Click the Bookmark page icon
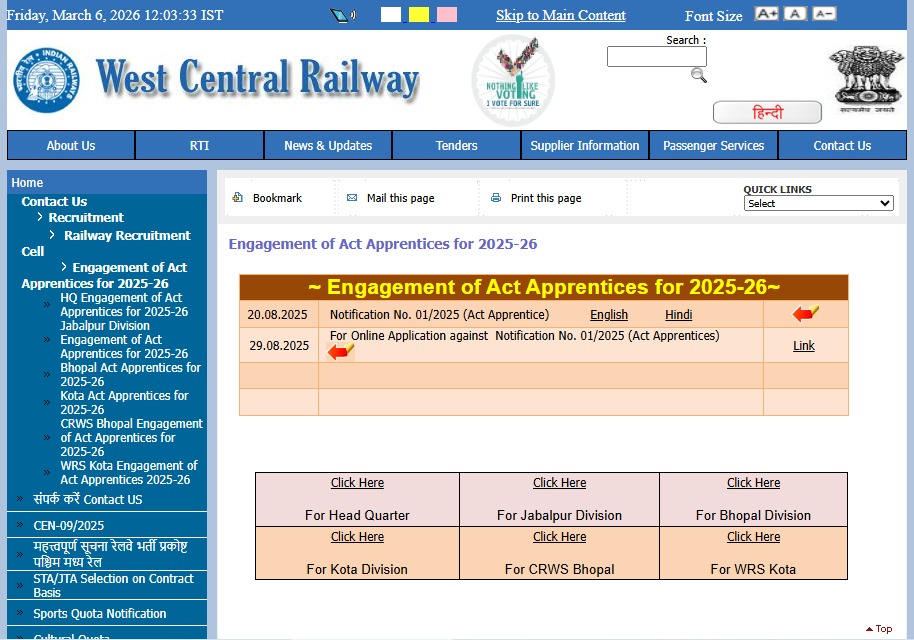This screenshot has width=914, height=640. 238,198
